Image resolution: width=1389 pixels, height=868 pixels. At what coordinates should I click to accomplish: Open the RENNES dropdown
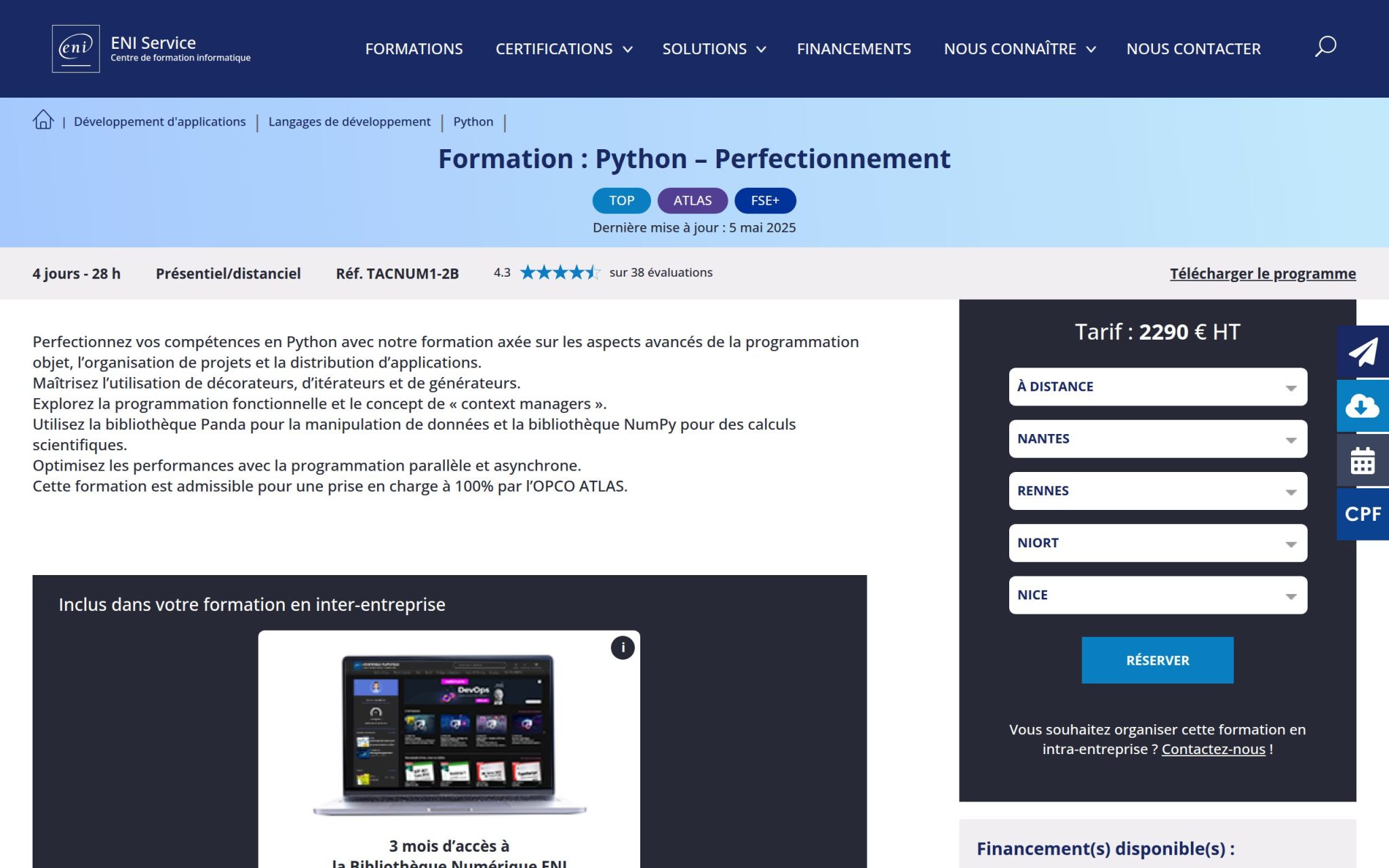[x=1158, y=491]
